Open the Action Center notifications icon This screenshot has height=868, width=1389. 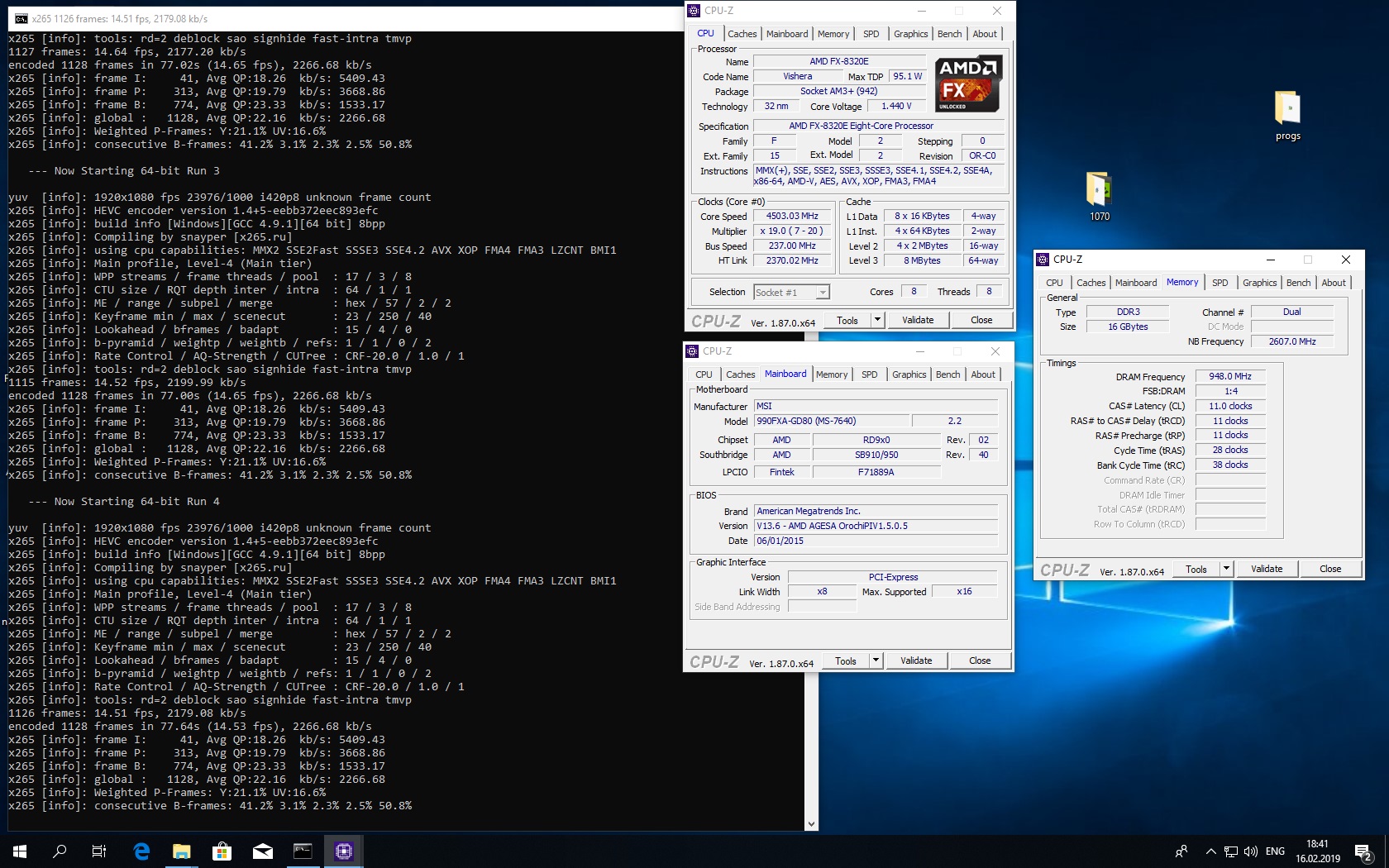tap(1363, 851)
